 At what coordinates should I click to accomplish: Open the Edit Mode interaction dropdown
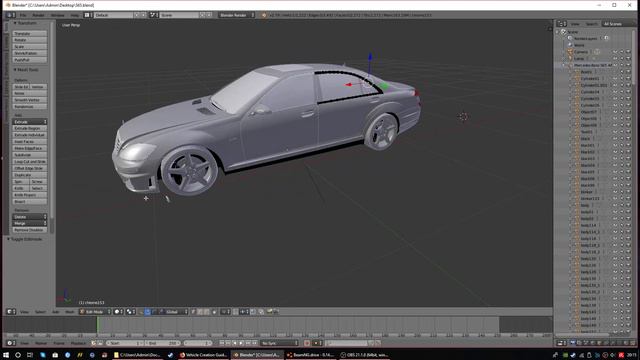(x=95, y=312)
